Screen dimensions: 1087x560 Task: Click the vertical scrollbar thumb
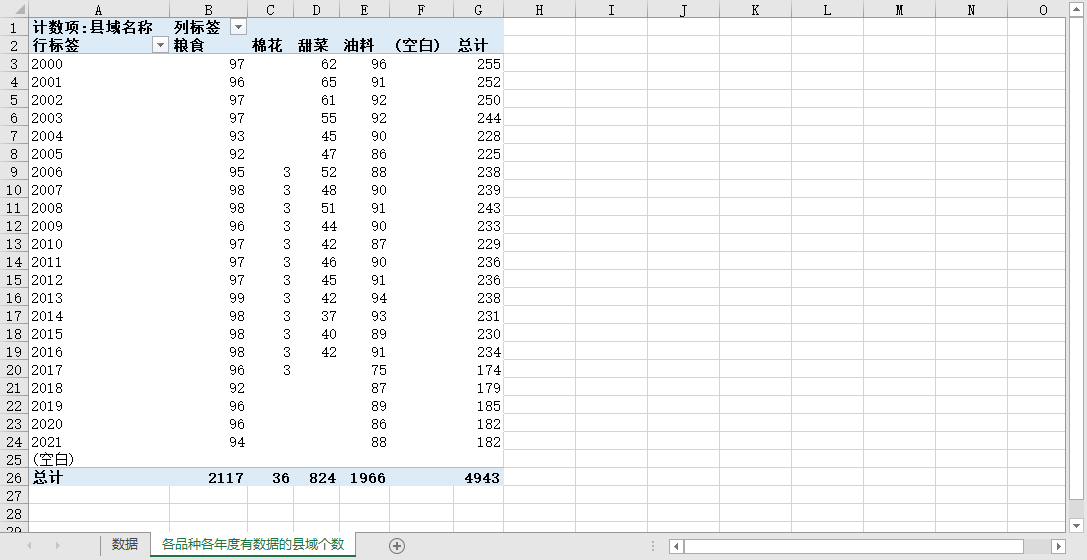1076,258
